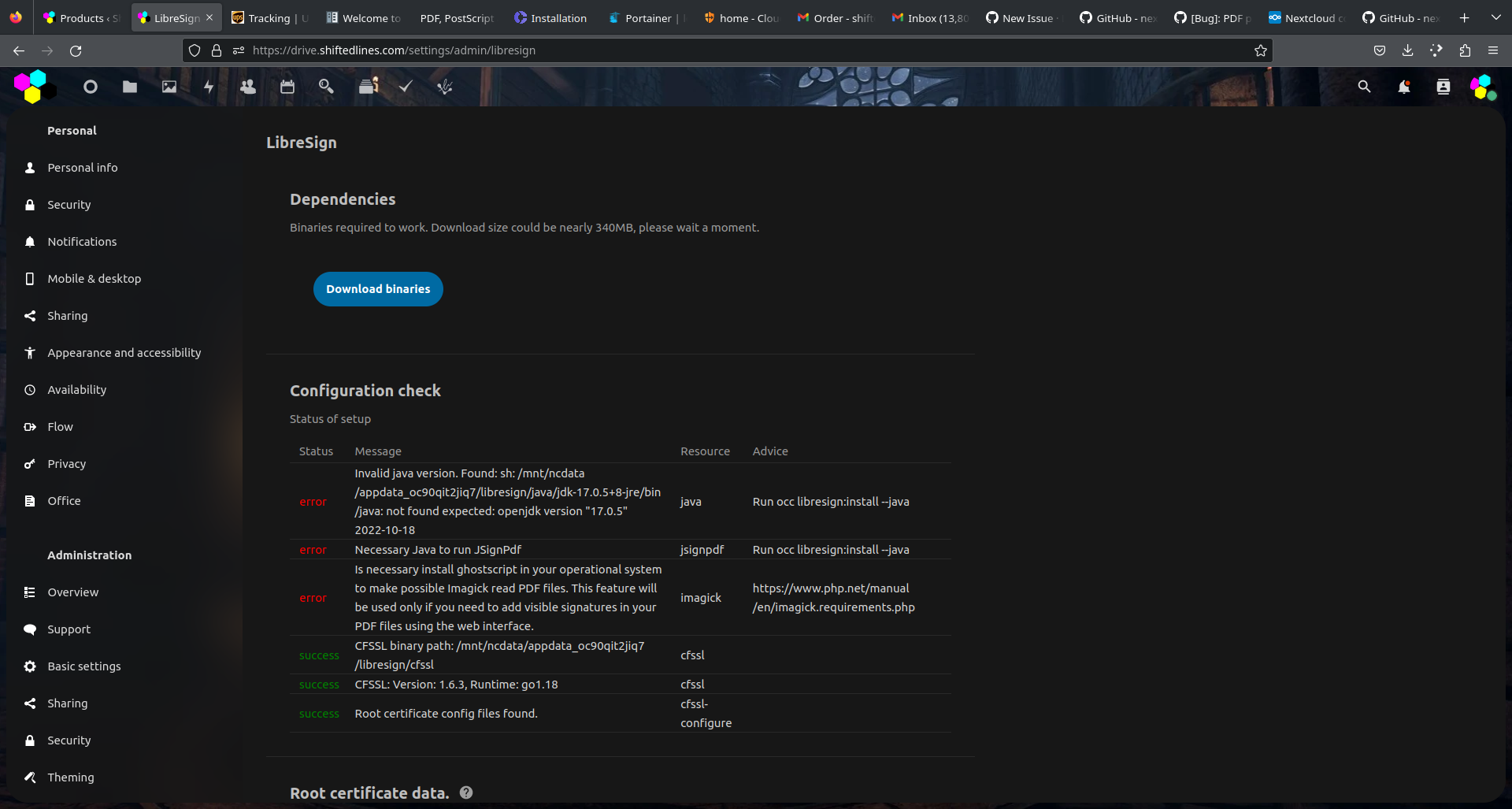Open the Contacts menu in the top right
Screen dimensions: 1512x809
point(1443,87)
